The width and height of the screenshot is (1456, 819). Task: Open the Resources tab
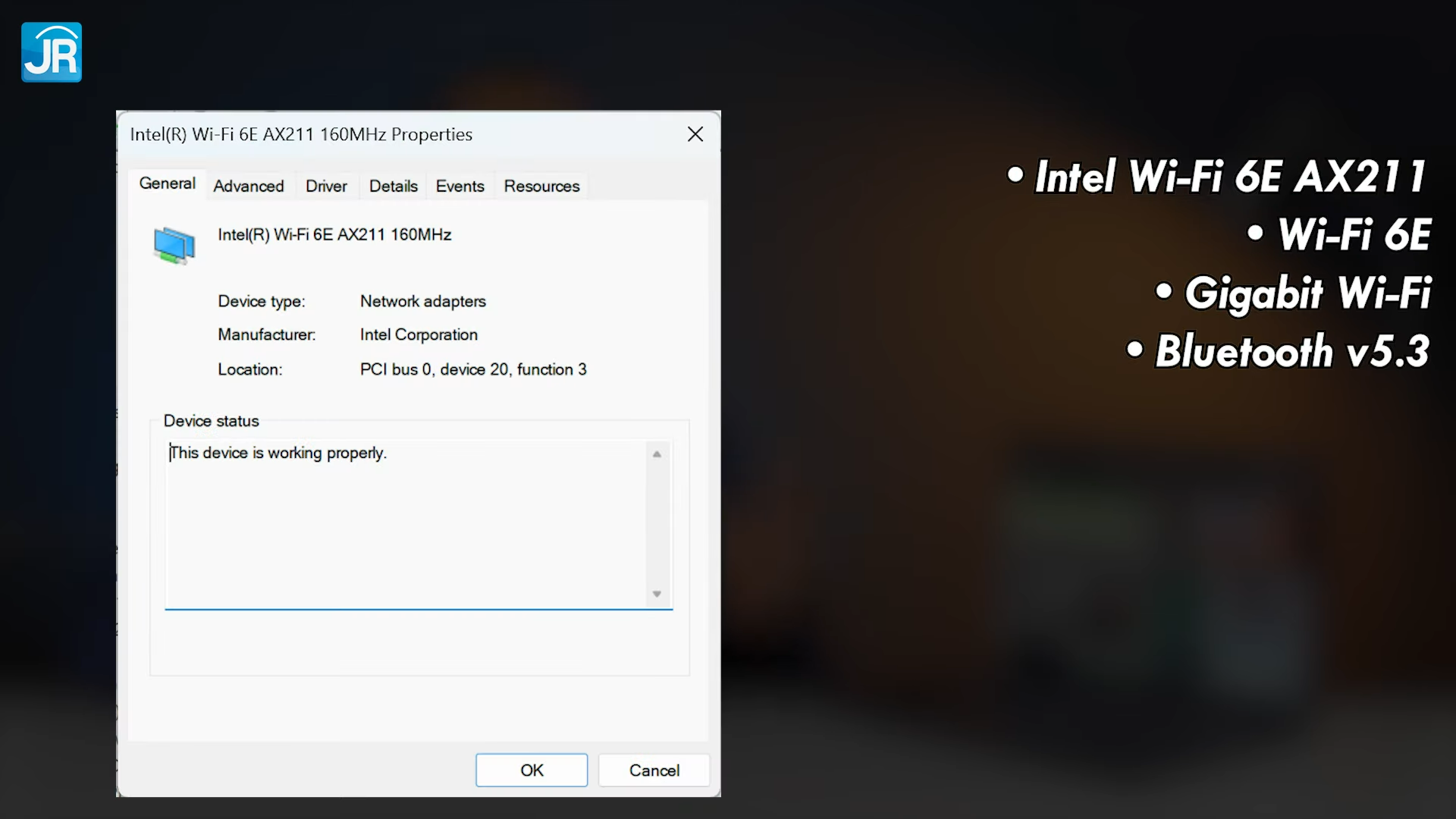(x=541, y=186)
